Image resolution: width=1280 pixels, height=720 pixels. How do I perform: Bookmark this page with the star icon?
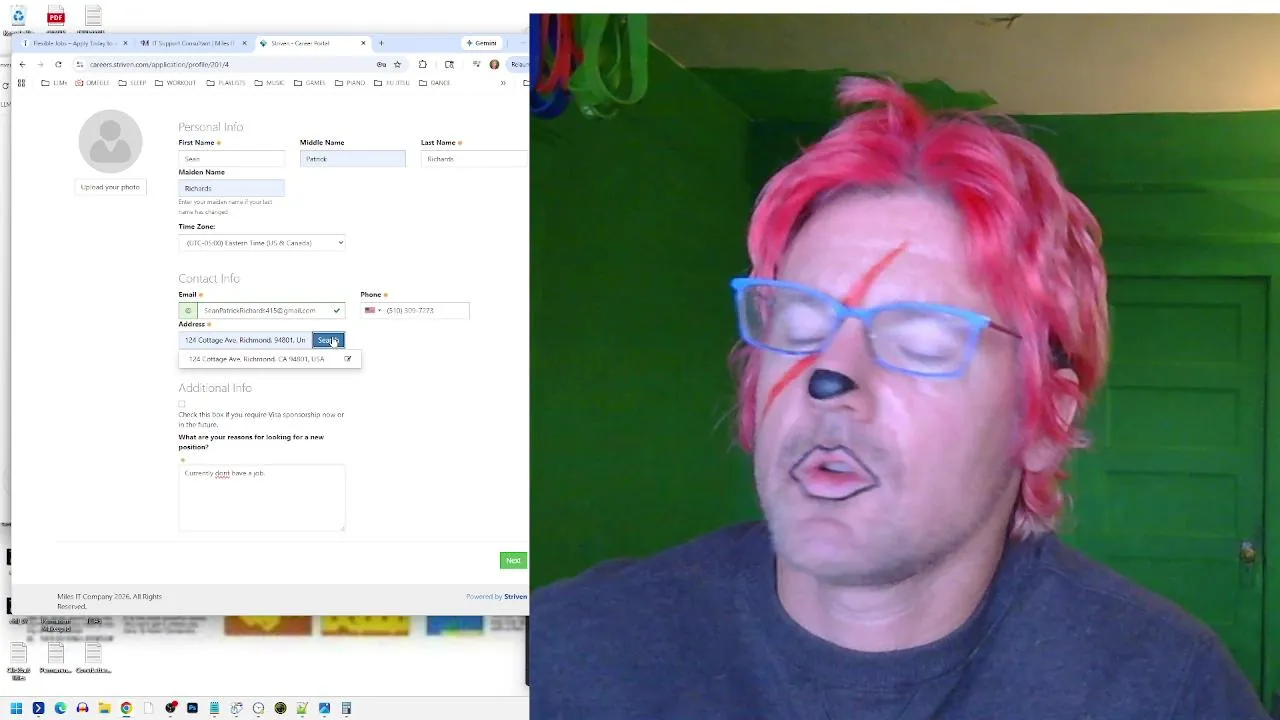(x=397, y=64)
